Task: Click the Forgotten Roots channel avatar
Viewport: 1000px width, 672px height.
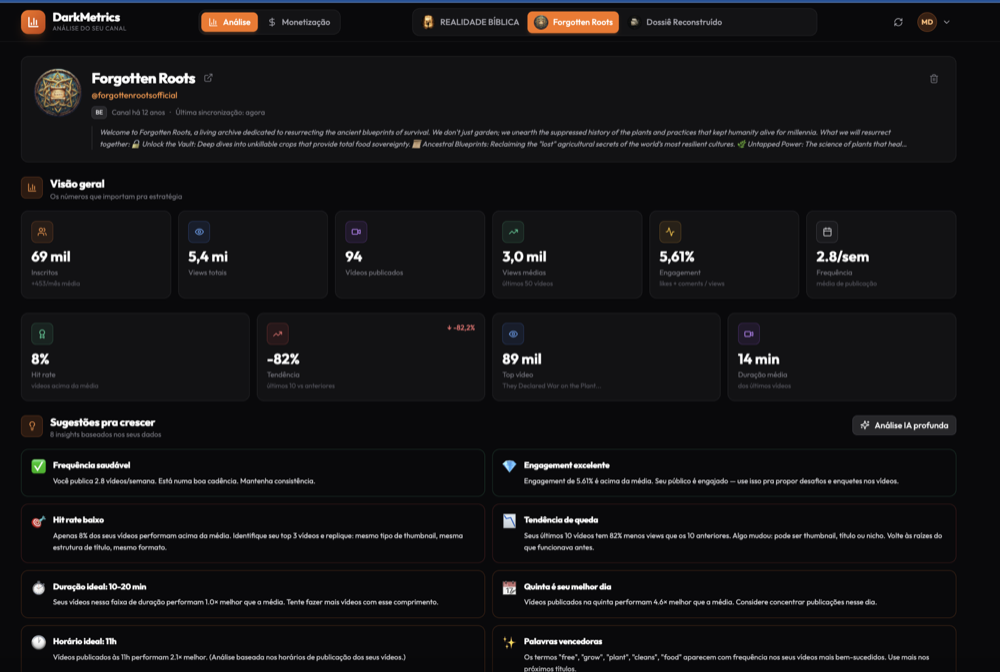Action: (57, 92)
